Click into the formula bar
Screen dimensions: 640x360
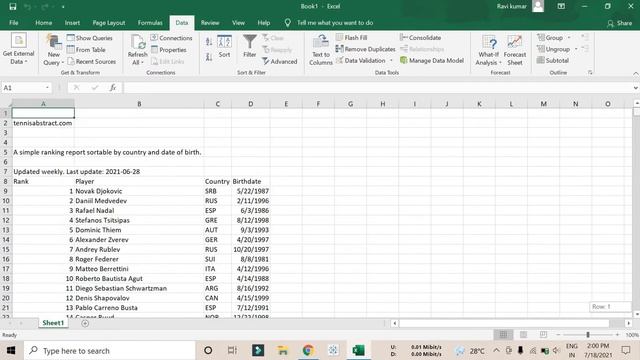click(x=378, y=88)
